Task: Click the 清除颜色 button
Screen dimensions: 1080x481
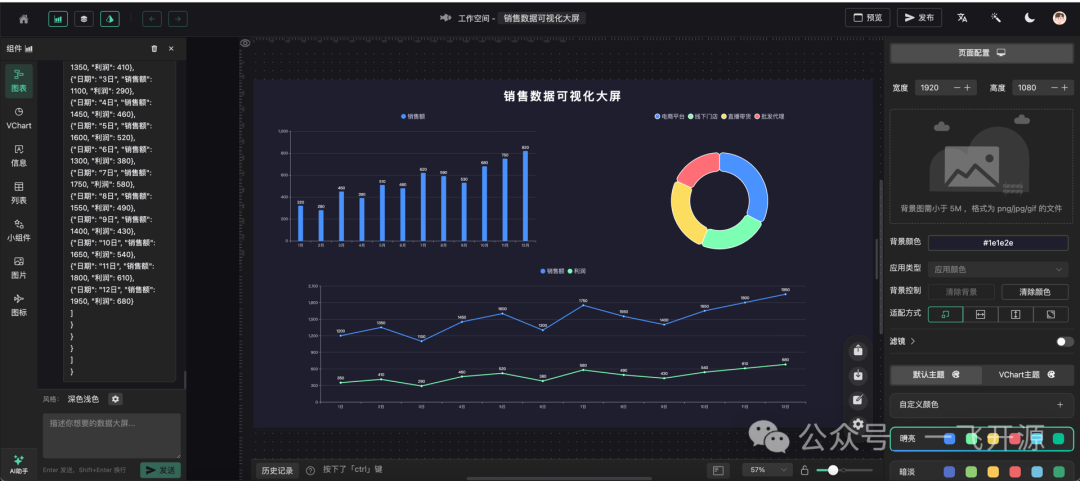Action: (x=1035, y=291)
